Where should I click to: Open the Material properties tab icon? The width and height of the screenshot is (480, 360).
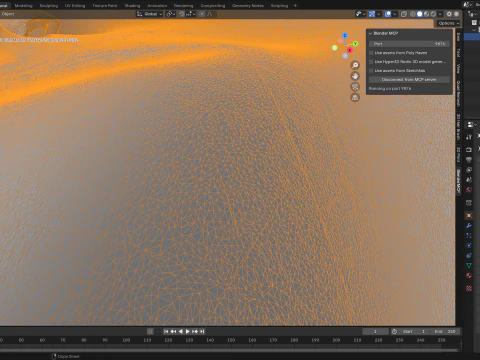pos(469,276)
